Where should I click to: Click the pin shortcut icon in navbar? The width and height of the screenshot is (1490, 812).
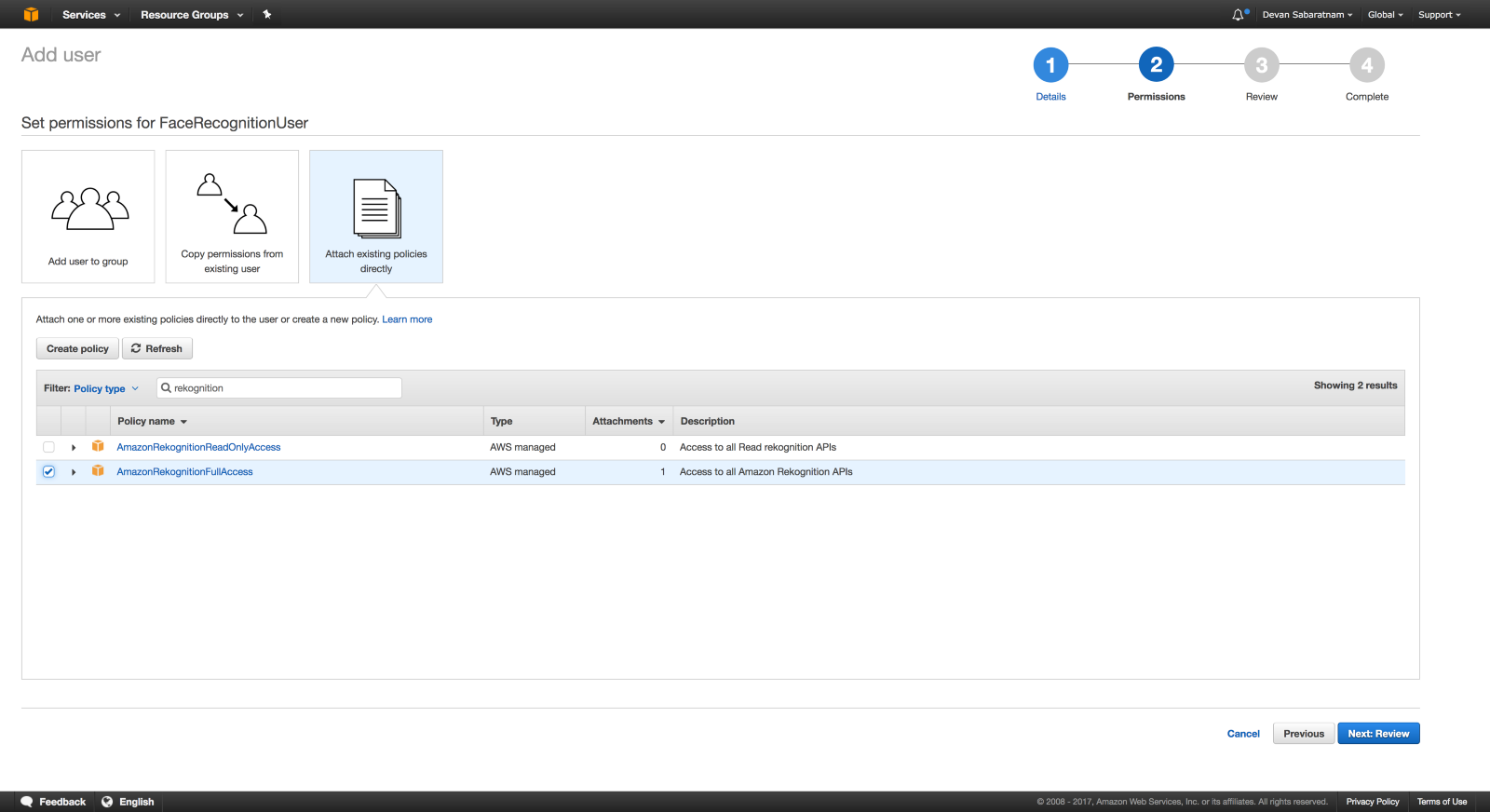pyautogui.click(x=267, y=14)
